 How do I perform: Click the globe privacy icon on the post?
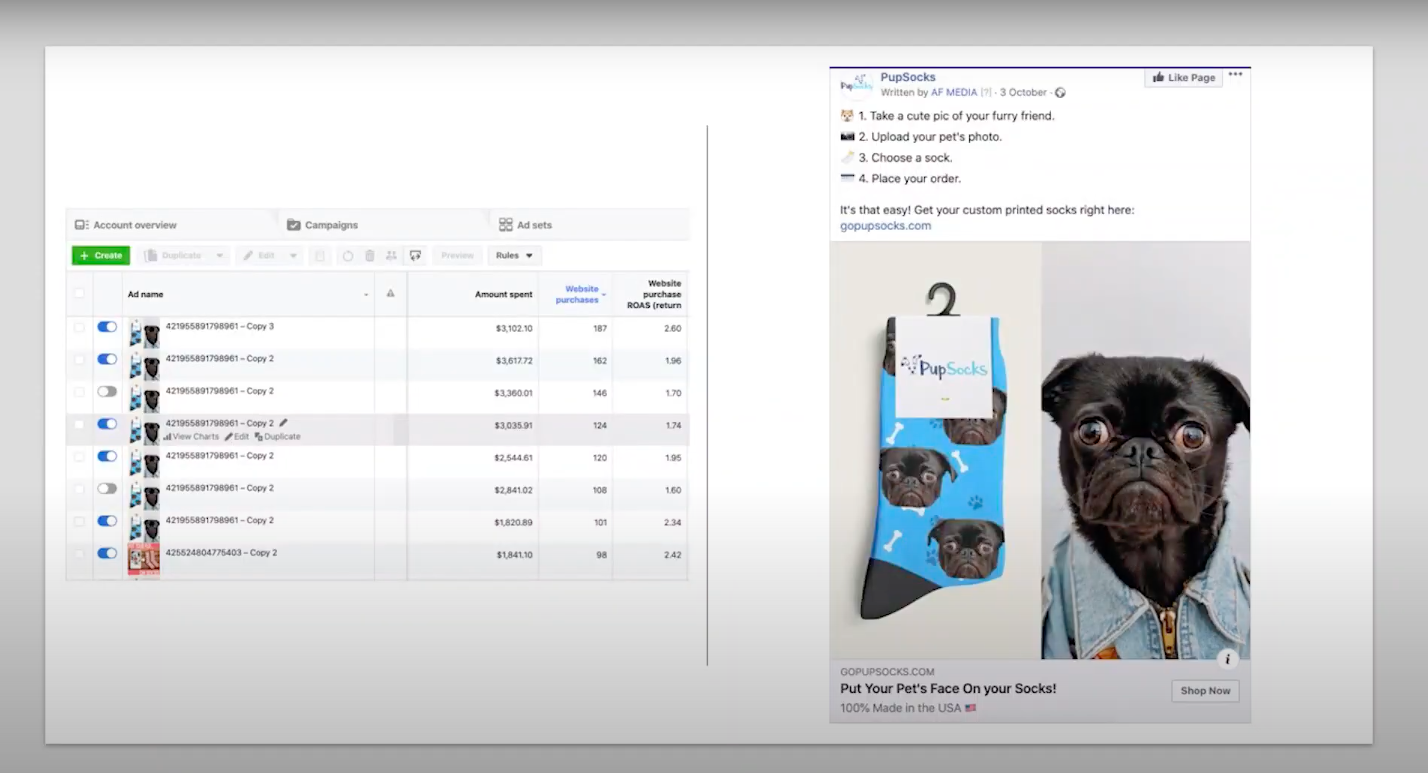(x=1060, y=93)
